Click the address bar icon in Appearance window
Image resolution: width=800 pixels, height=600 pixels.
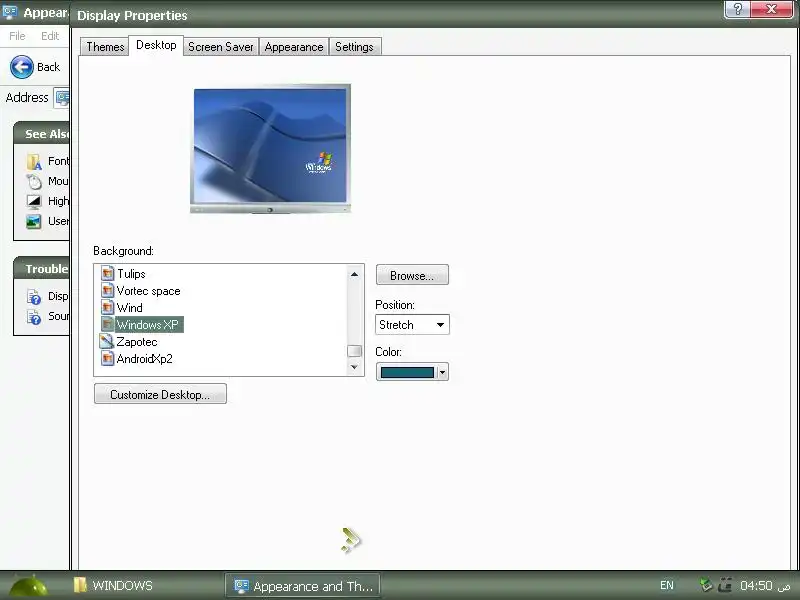point(62,97)
